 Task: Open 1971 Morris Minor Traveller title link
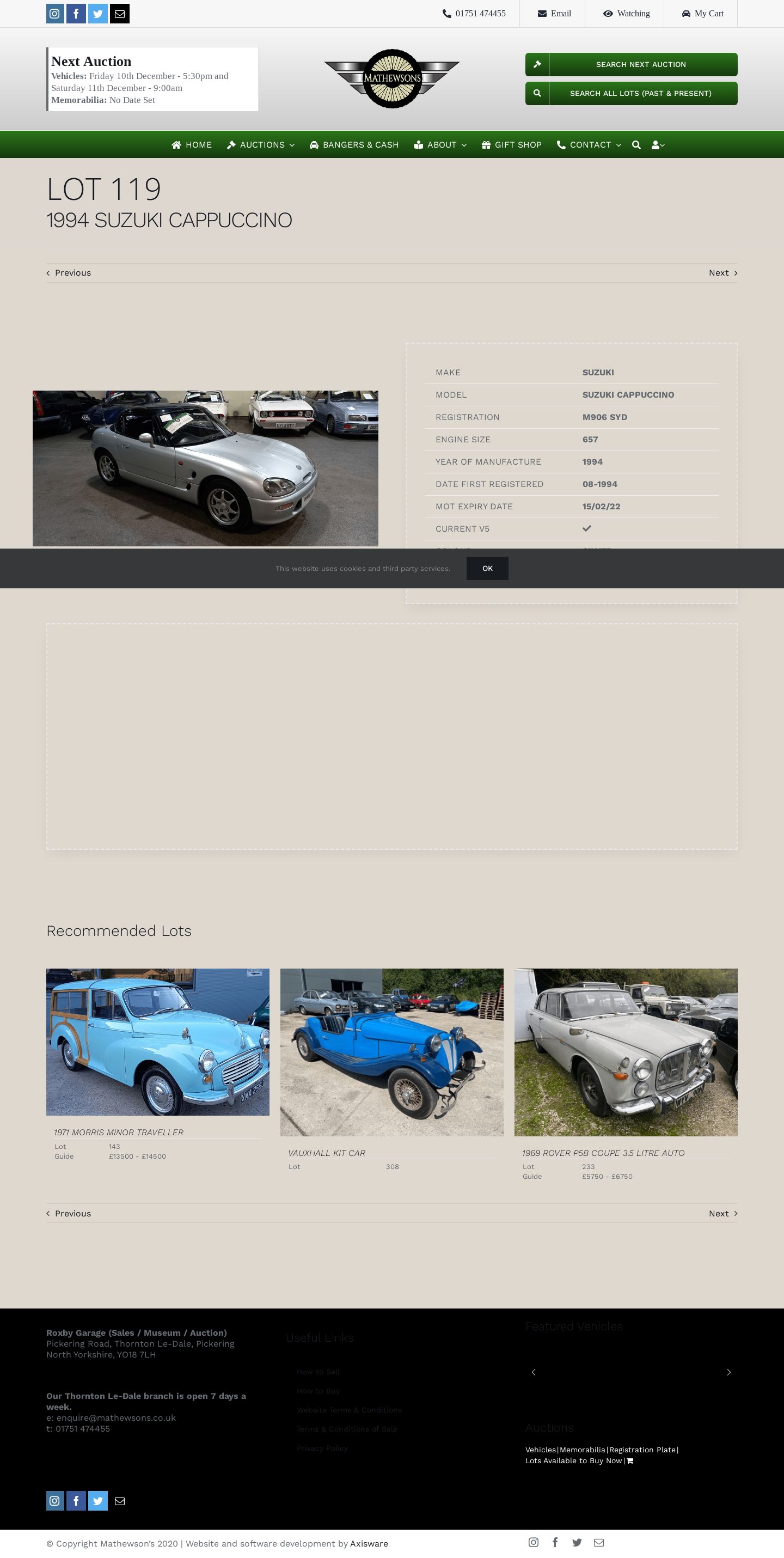(119, 1132)
